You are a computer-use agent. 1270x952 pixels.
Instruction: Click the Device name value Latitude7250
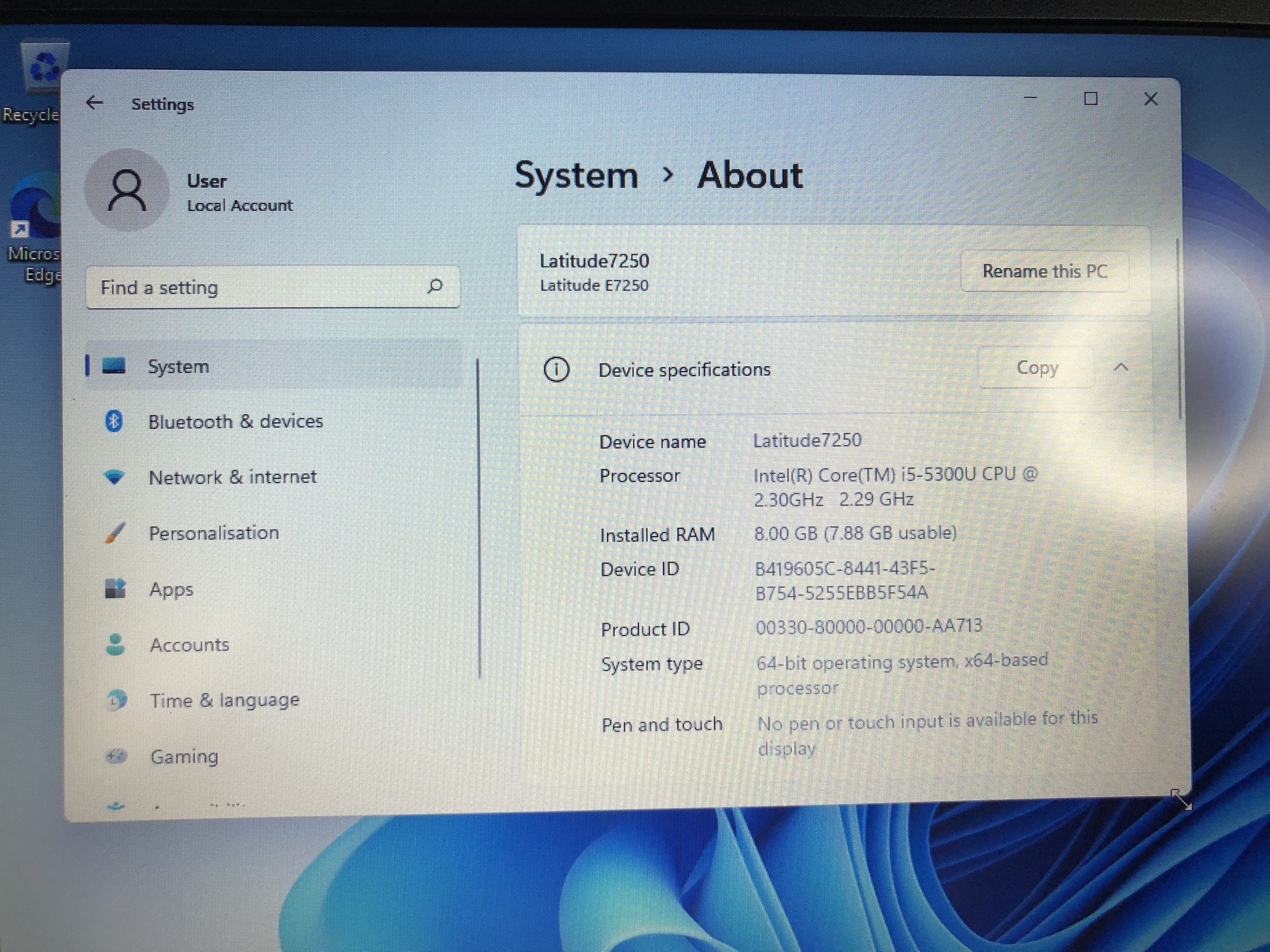point(807,440)
